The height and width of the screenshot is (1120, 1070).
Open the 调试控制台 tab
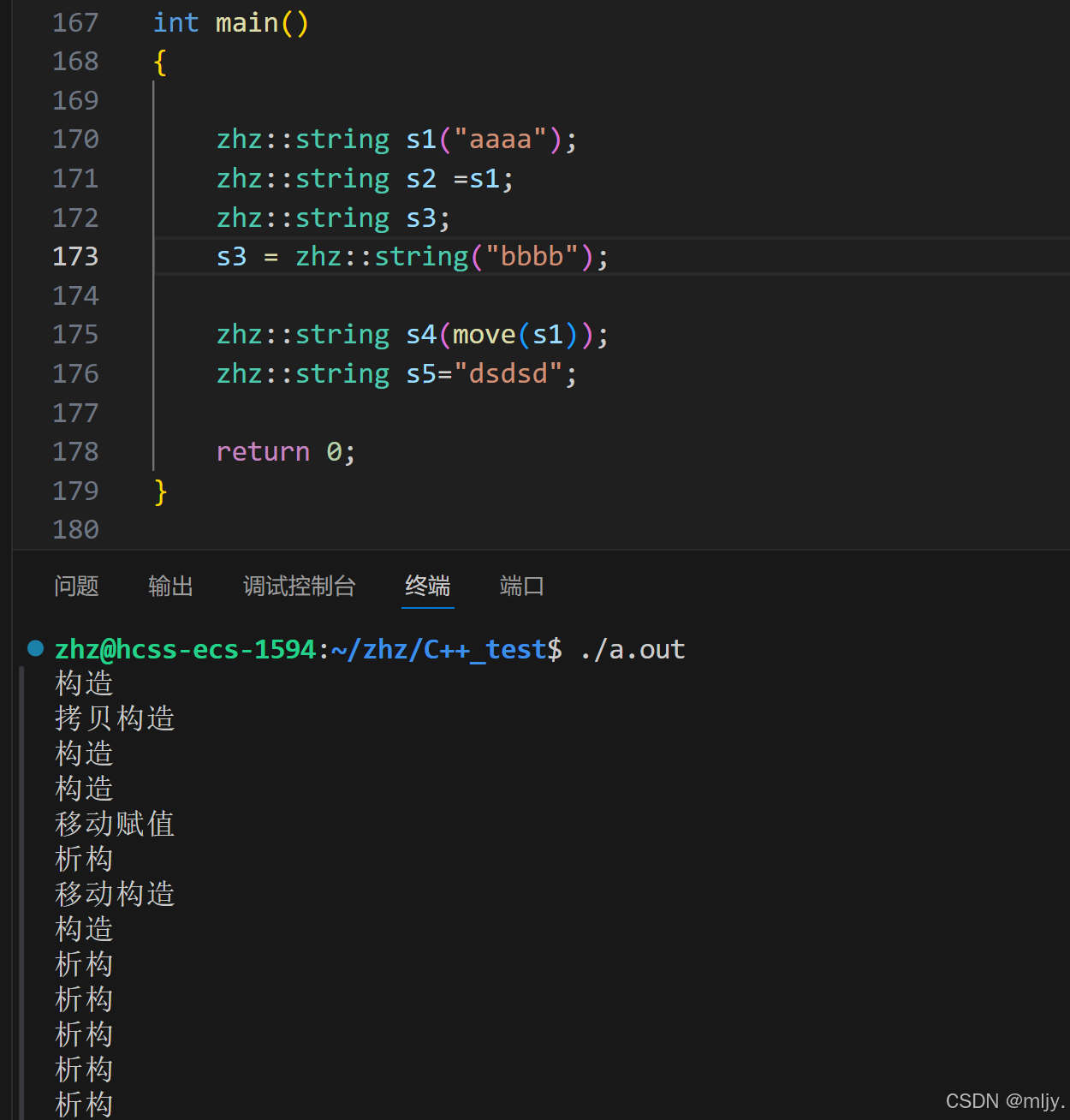299,587
